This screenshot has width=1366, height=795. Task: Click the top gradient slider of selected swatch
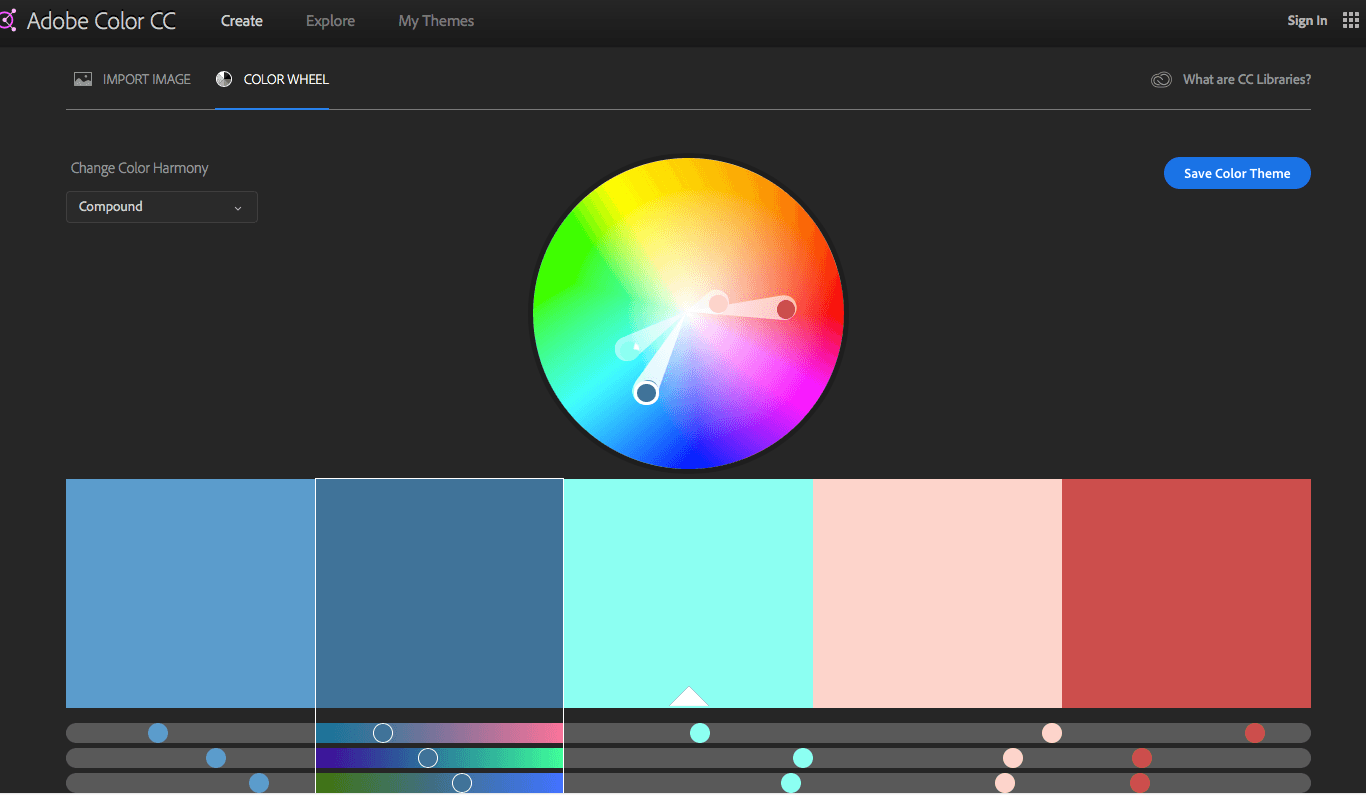point(439,733)
